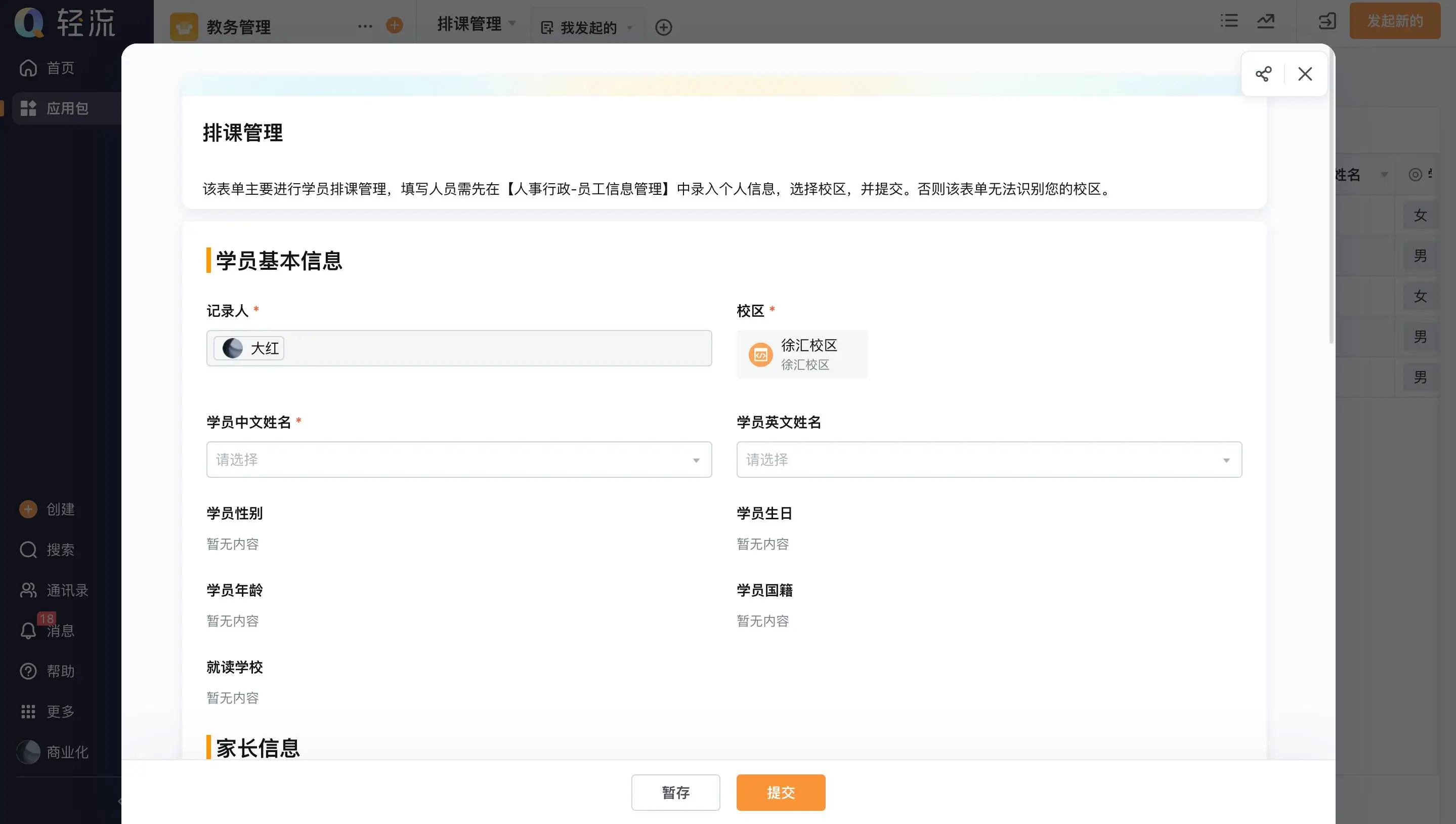Close the 排课管理 form dialog
This screenshot has width=1456, height=824.
pyautogui.click(x=1305, y=73)
